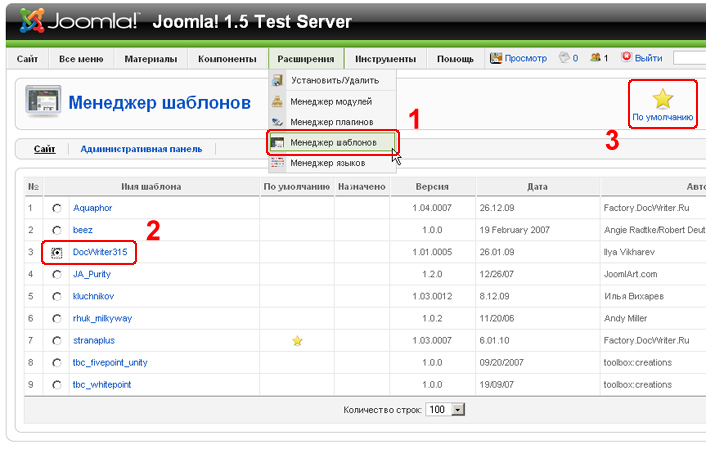Click the Назначено column header
Screen dimensions: 706x449
click(362, 186)
